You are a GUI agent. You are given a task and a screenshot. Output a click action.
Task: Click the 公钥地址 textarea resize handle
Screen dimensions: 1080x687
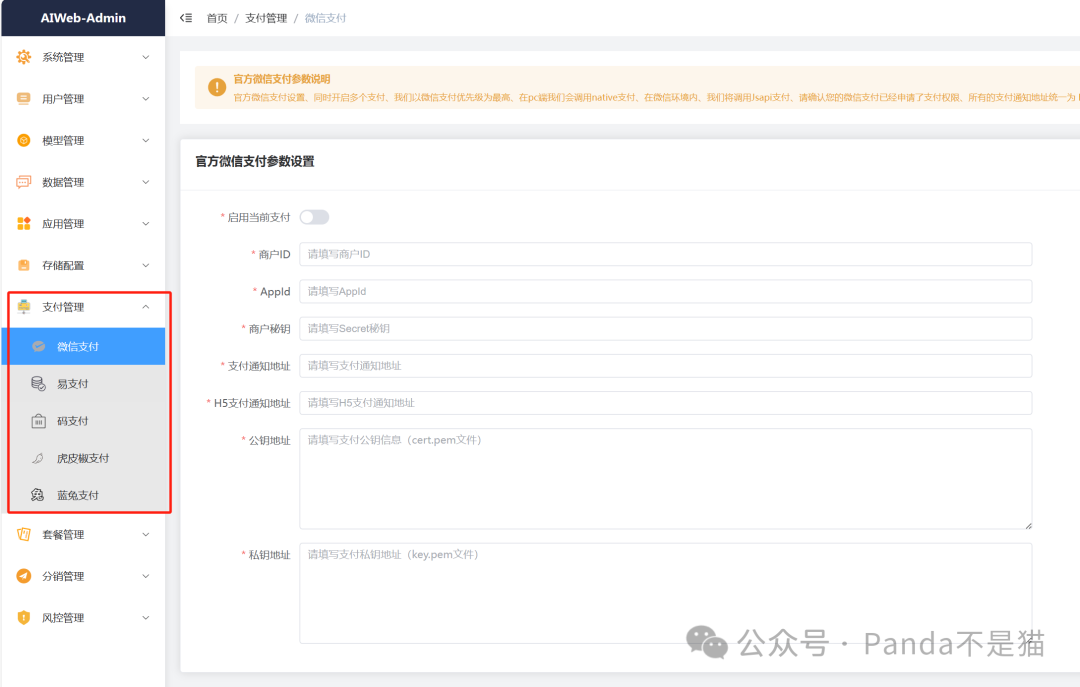click(1028, 525)
